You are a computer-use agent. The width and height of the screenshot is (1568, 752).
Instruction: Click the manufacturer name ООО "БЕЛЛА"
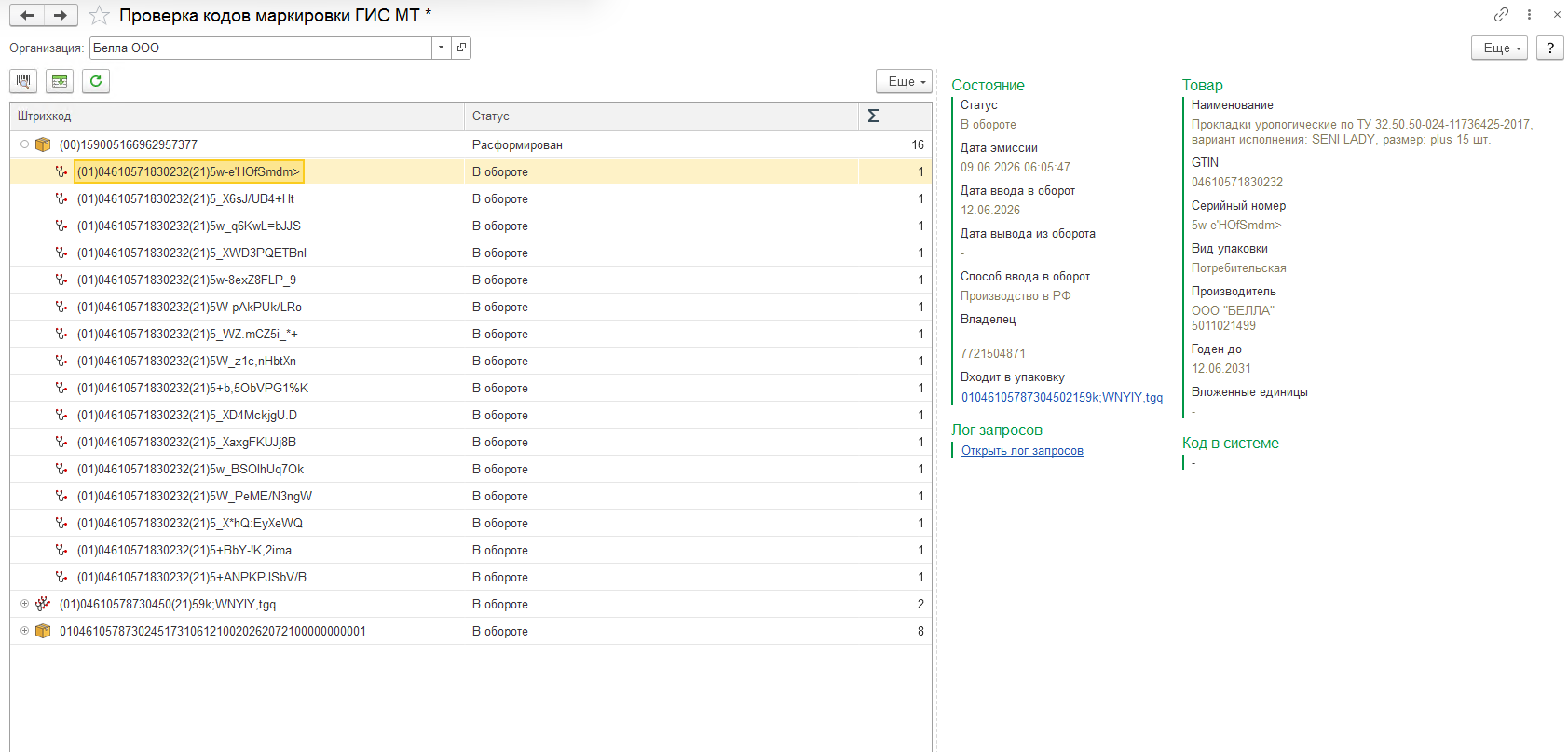coord(1233,310)
